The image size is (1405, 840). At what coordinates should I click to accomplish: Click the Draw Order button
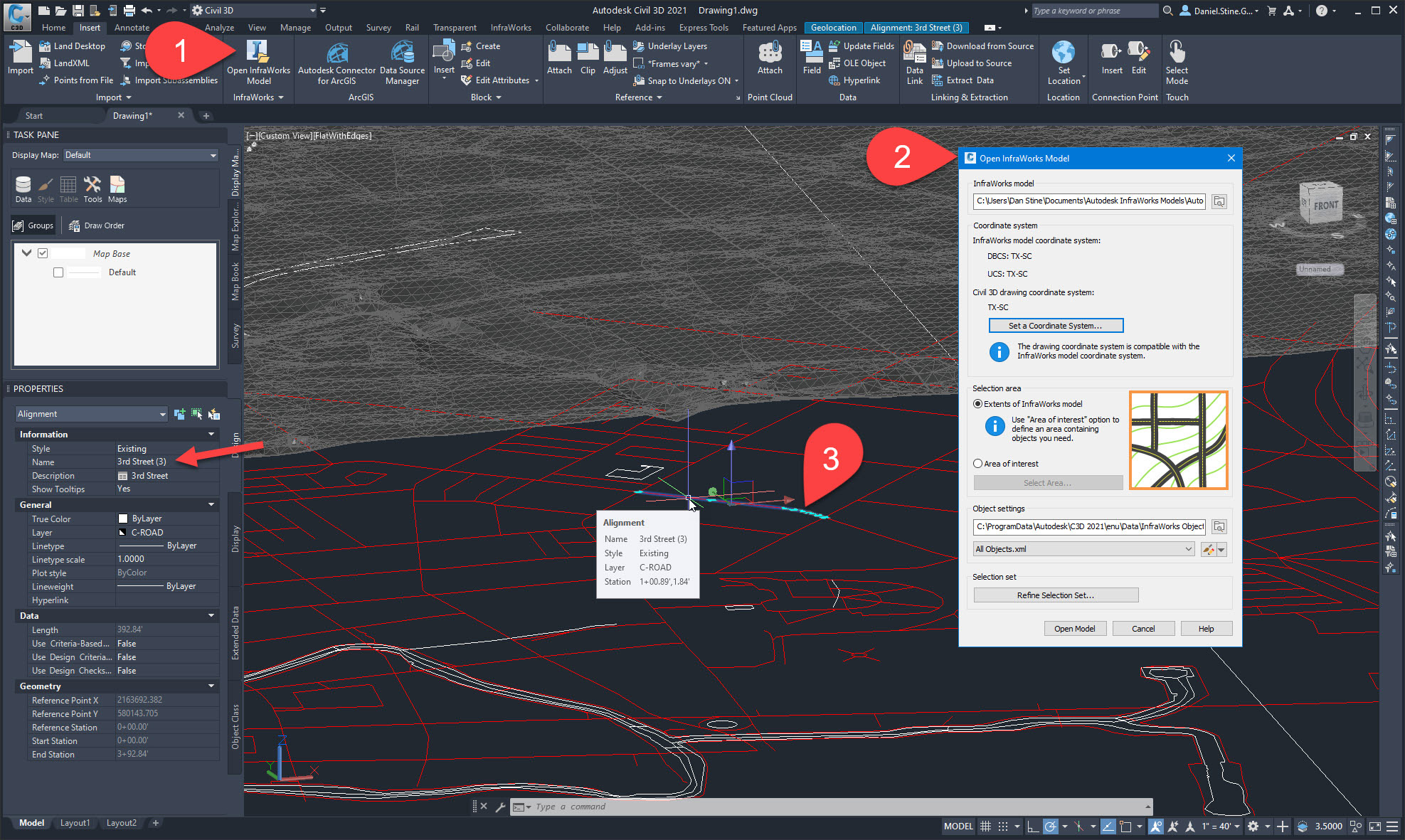pos(96,225)
